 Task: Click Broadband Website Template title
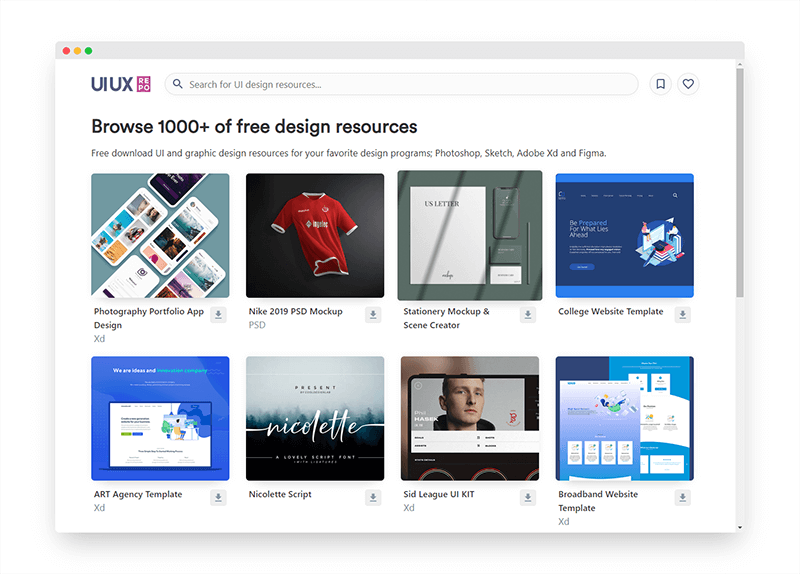point(598,501)
